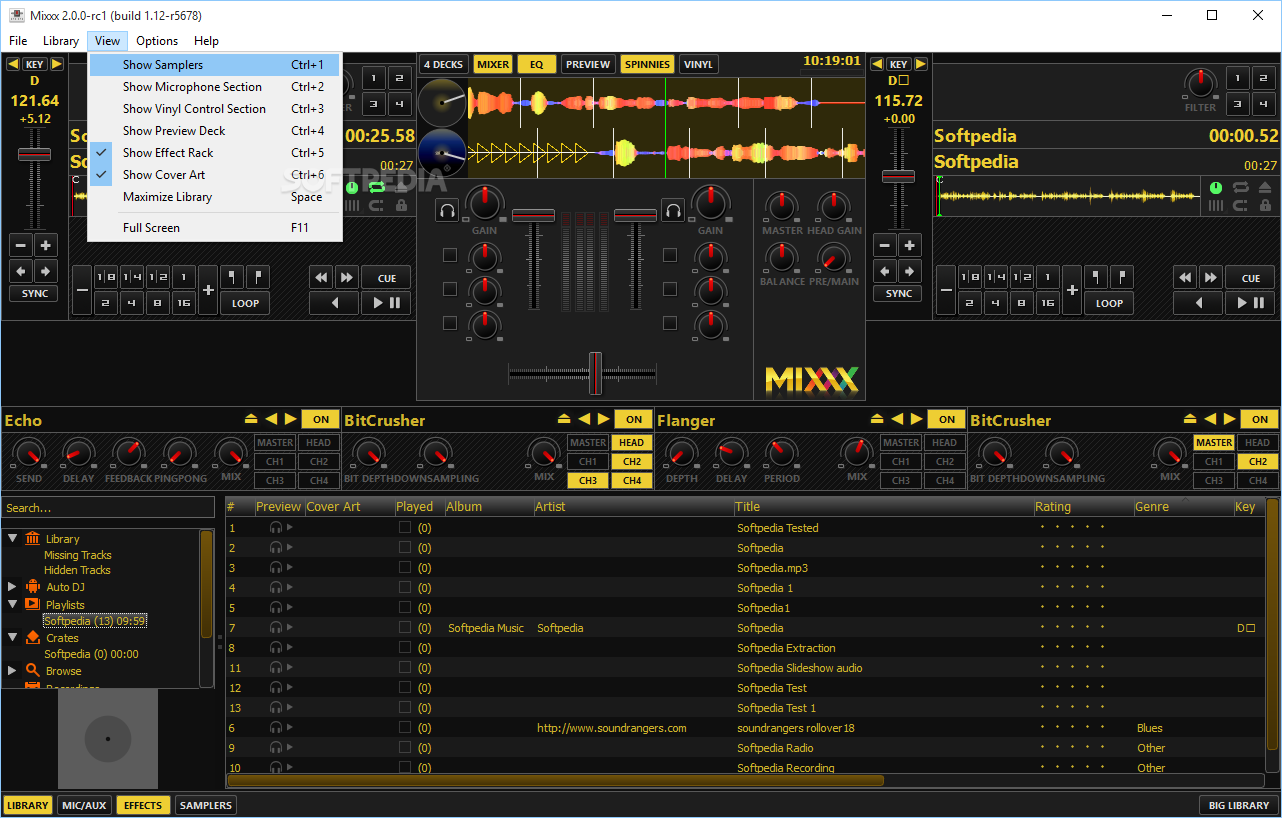Image resolution: width=1282 pixels, height=818 pixels.
Task: Open the Options menu
Action: 157,41
